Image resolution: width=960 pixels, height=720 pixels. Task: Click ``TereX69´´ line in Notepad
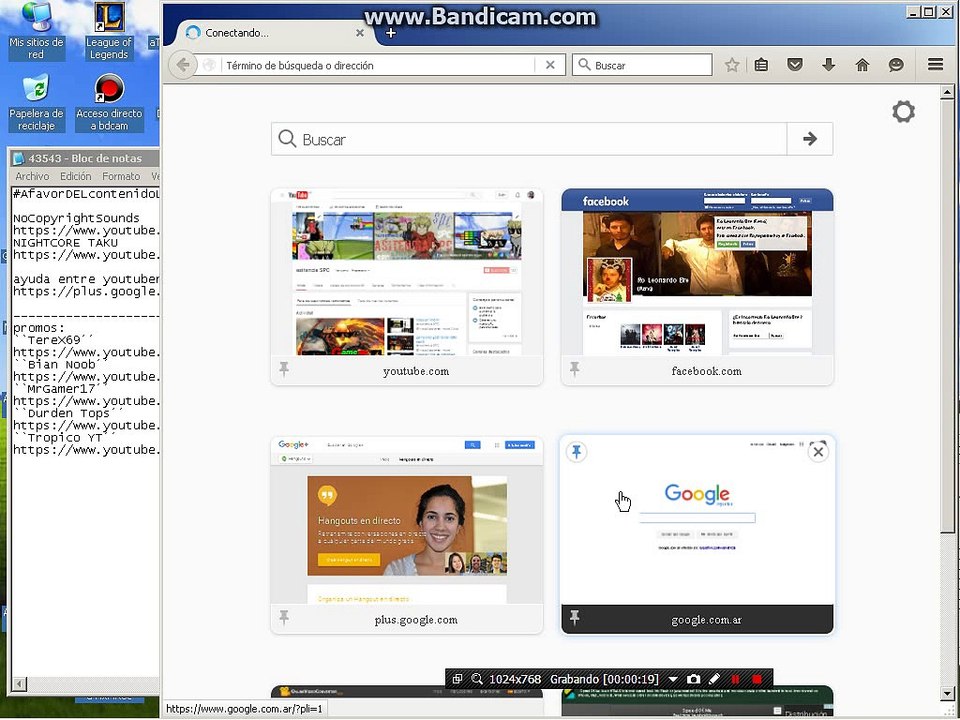[54, 340]
